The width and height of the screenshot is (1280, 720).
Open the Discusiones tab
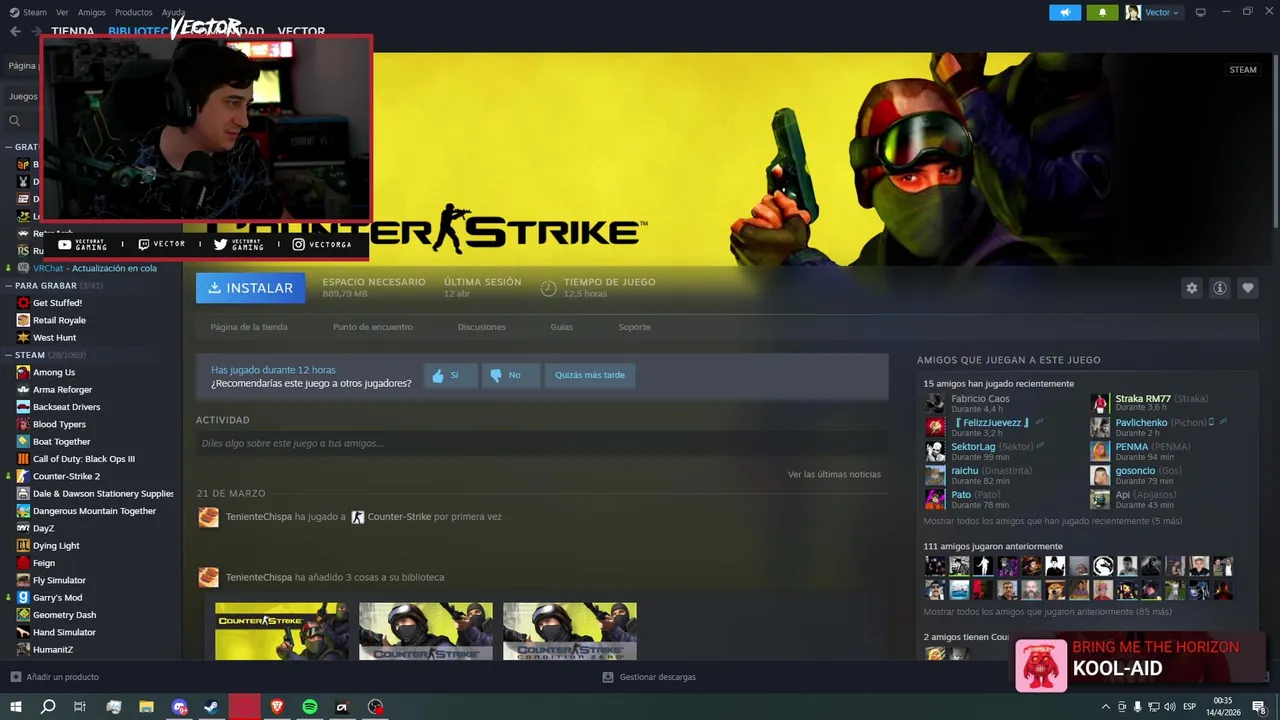[x=481, y=327]
